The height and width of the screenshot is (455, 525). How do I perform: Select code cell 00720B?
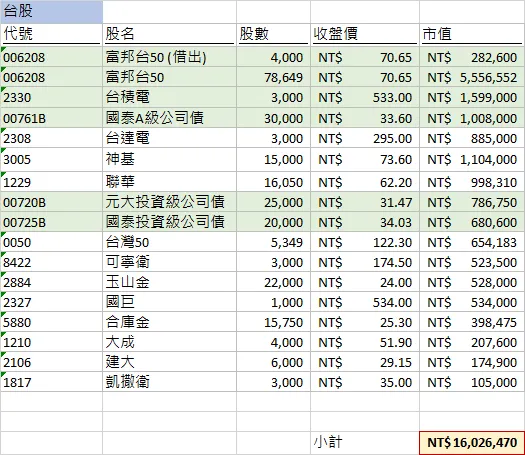pyautogui.click(x=52, y=202)
